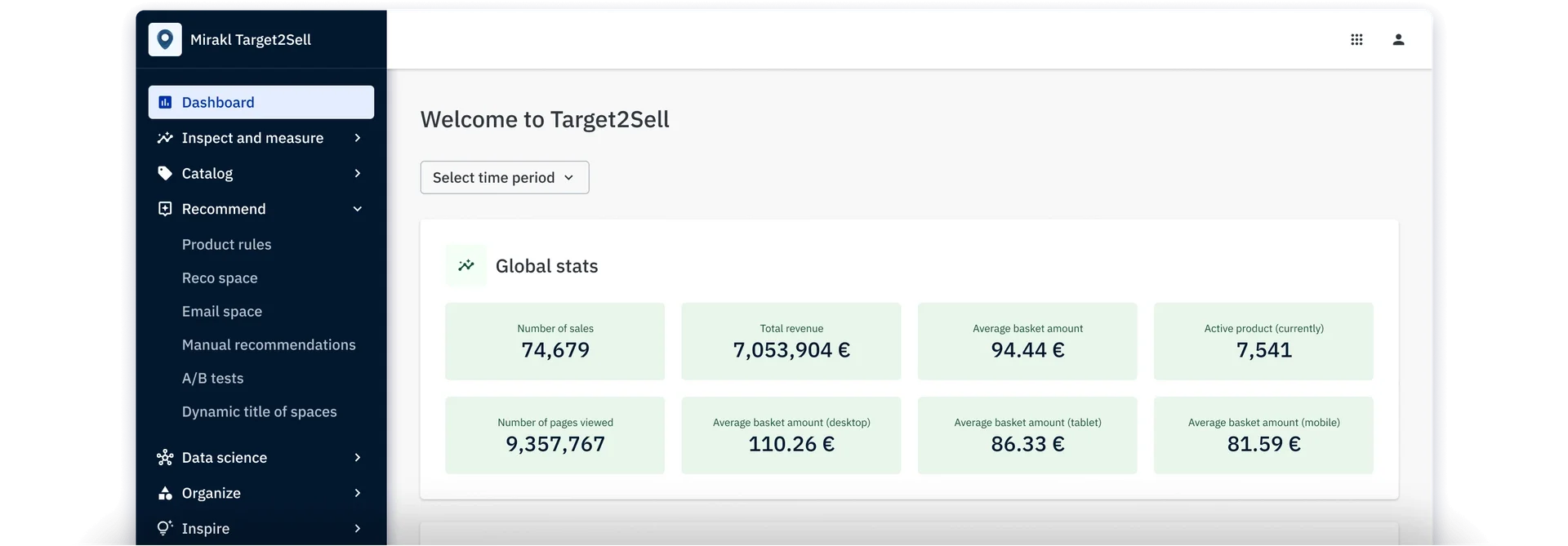Click the Mirakl Target2Sell logo icon
Viewport: 1568px width, 546px height.
[x=165, y=39]
